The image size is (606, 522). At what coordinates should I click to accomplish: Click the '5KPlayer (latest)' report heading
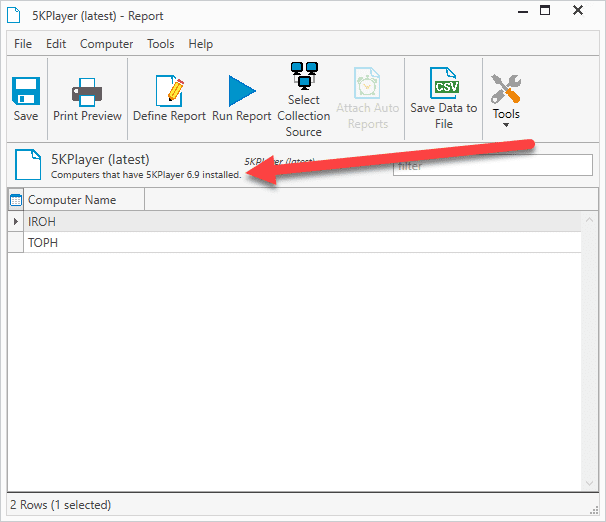click(100, 159)
